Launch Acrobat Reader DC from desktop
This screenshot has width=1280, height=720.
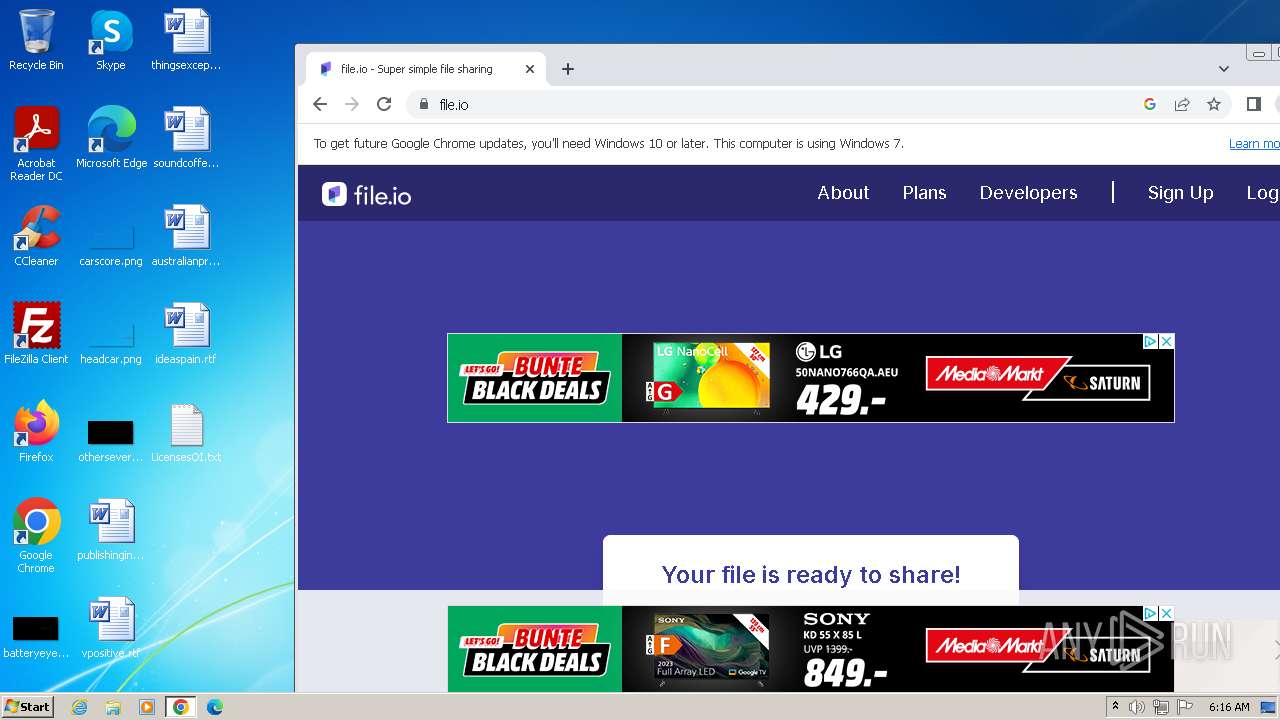pos(36,143)
